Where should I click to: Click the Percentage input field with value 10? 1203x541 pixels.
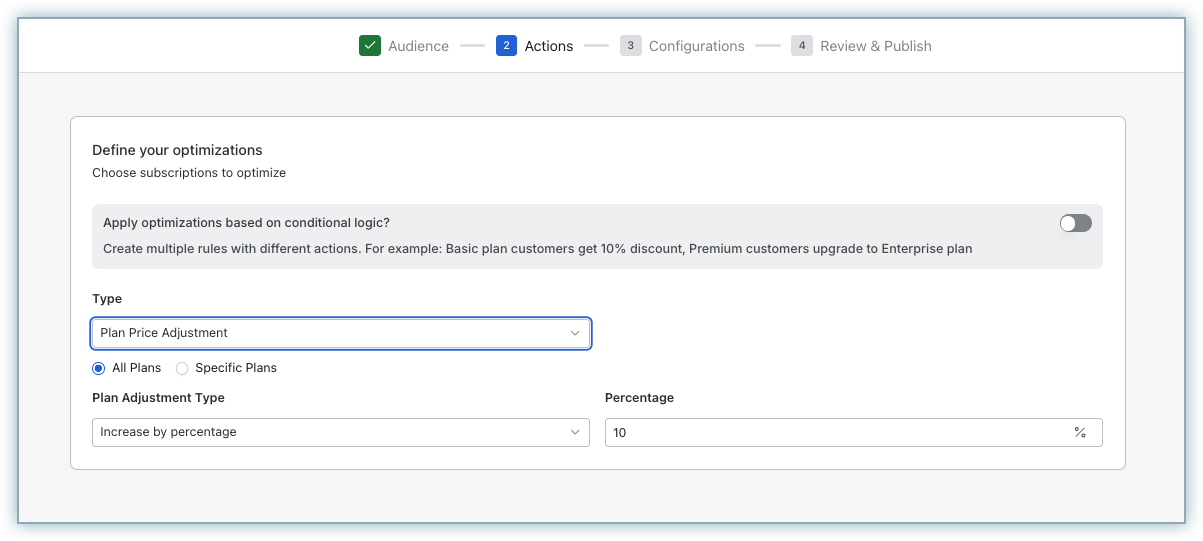coord(854,432)
